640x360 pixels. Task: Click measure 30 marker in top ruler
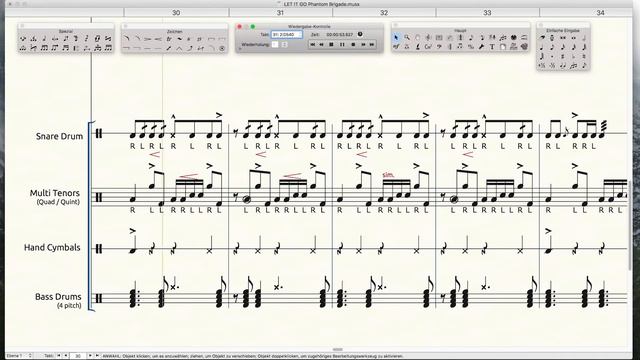[x=176, y=13]
